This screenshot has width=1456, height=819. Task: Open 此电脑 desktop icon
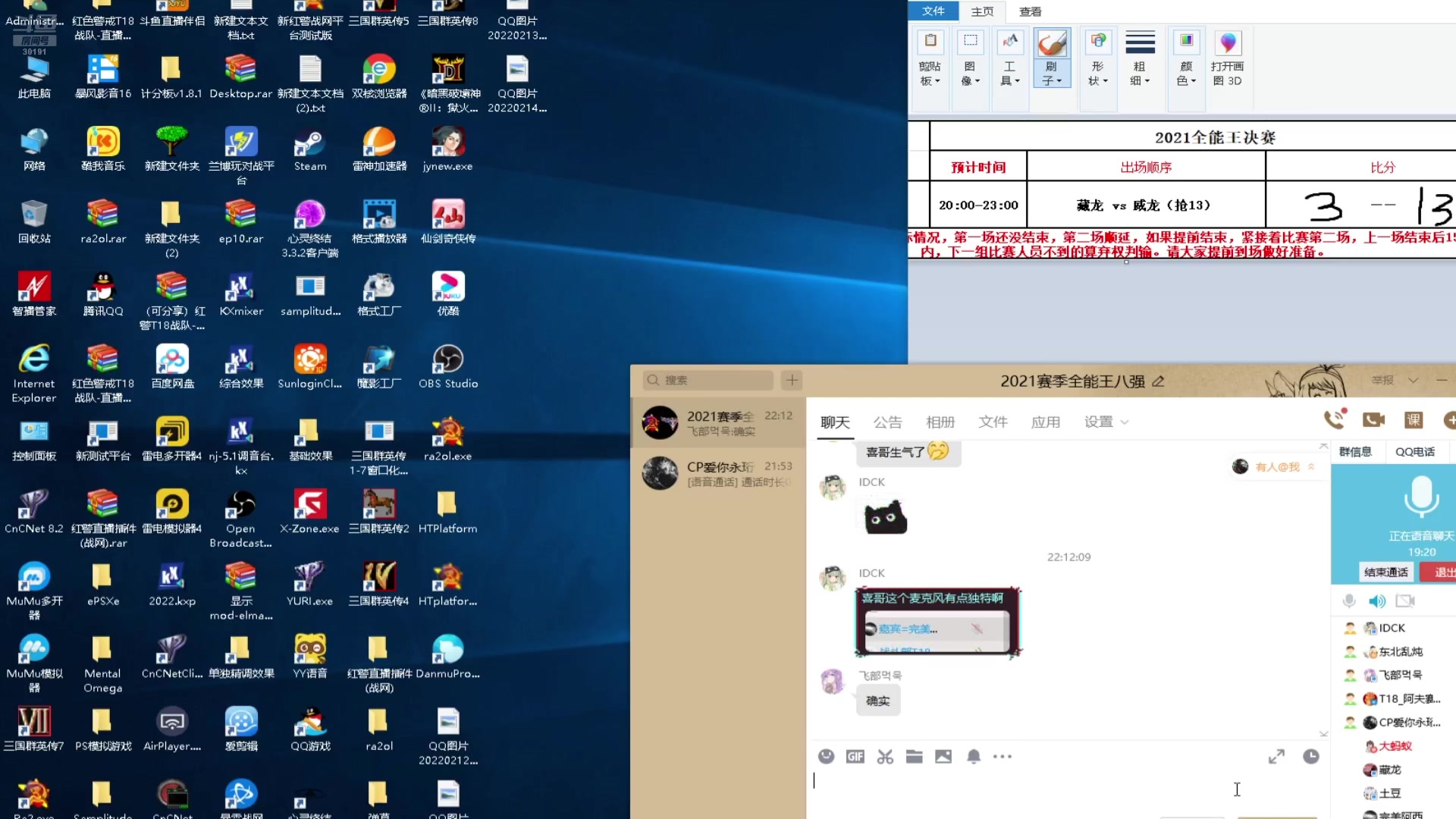pyautogui.click(x=34, y=77)
